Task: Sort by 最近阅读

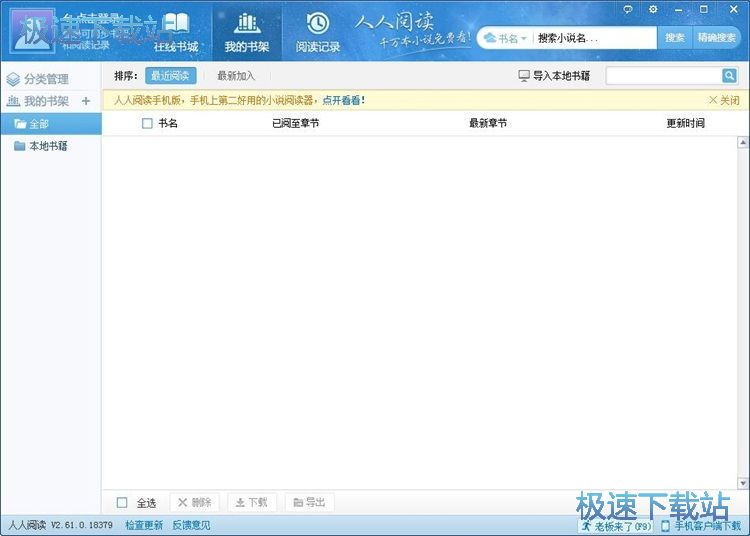Action: click(x=170, y=76)
